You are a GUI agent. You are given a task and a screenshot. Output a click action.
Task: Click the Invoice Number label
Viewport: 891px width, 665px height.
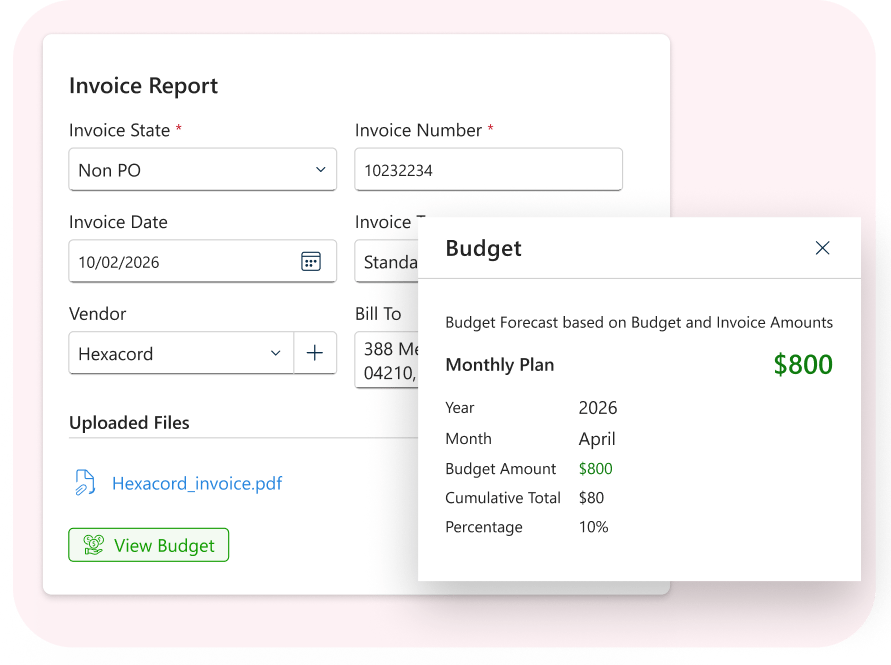[418, 130]
